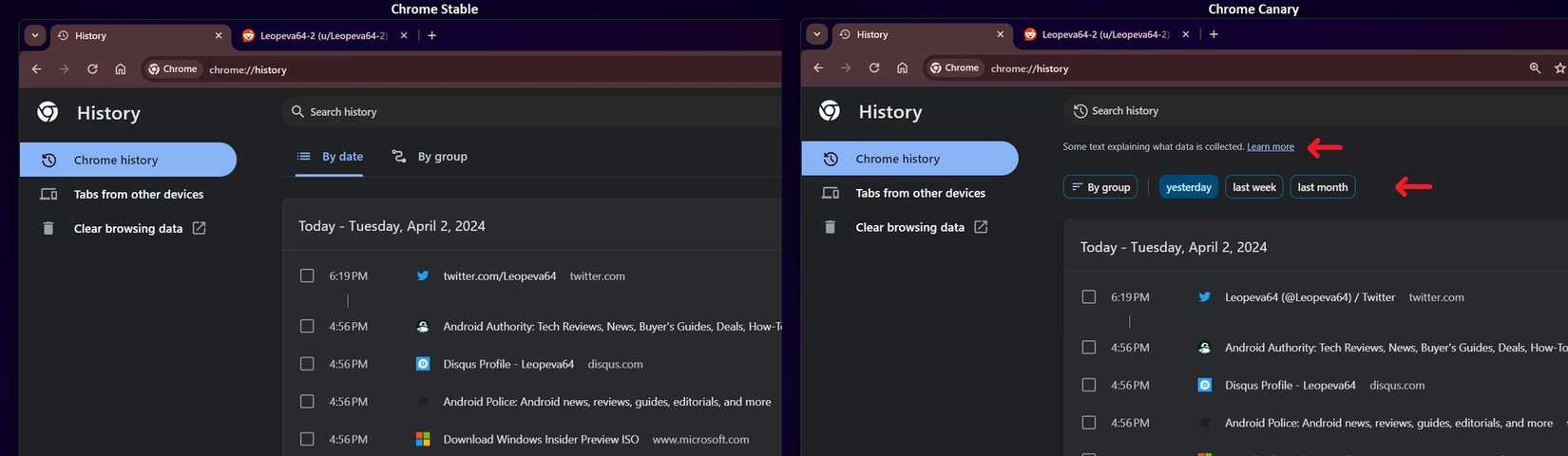This screenshot has height=456, width=1568.
Task: Filter history by yesterday chip
Action: click(1189, 187)
